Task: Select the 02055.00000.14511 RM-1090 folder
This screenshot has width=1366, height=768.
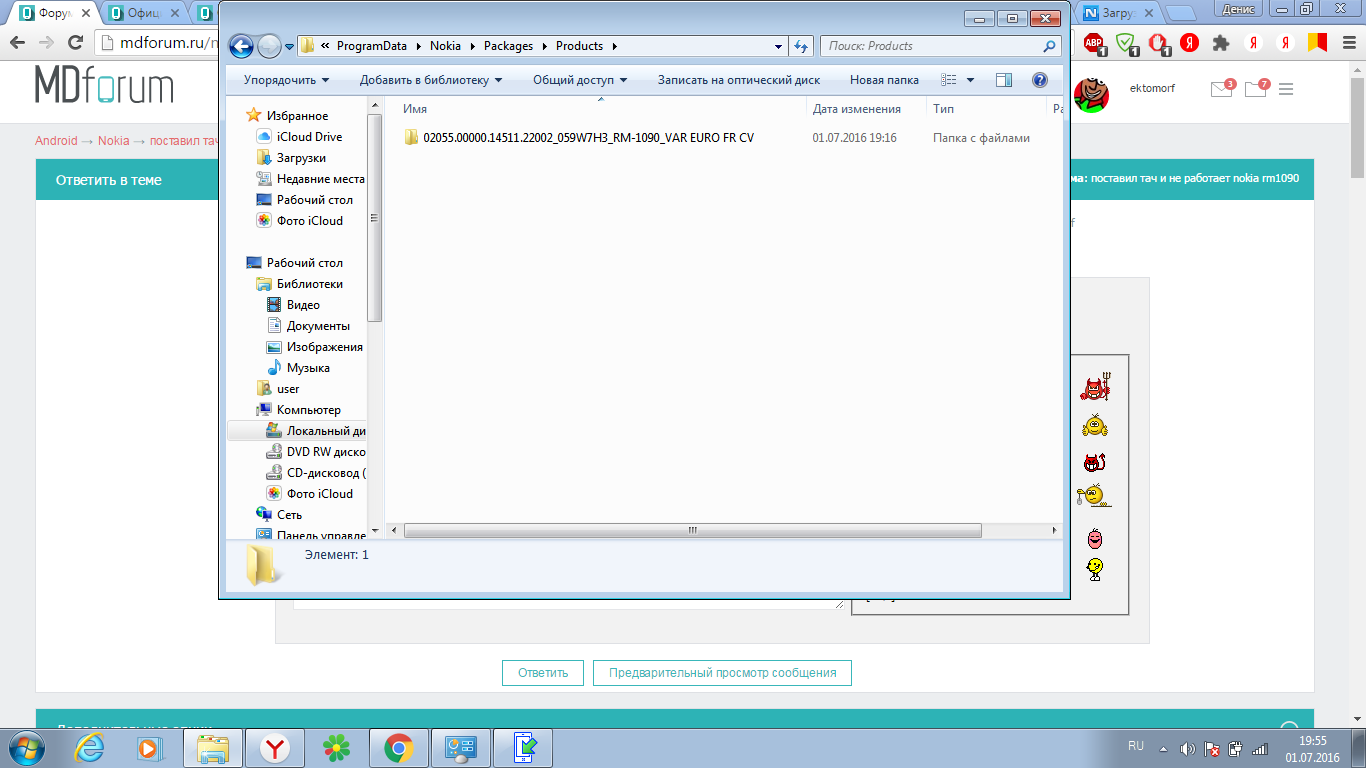Action: click(588, 138)
